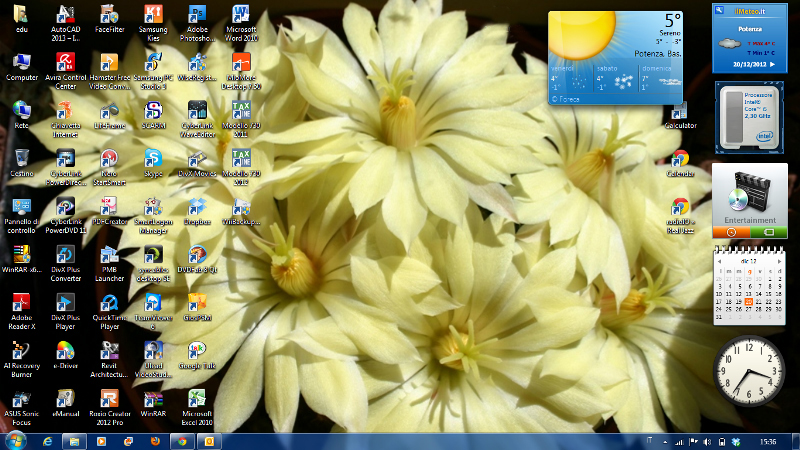The image size is (800, 450).
Task: Click the orange button in Entertainment gadget
Action: tap(731, 233)
